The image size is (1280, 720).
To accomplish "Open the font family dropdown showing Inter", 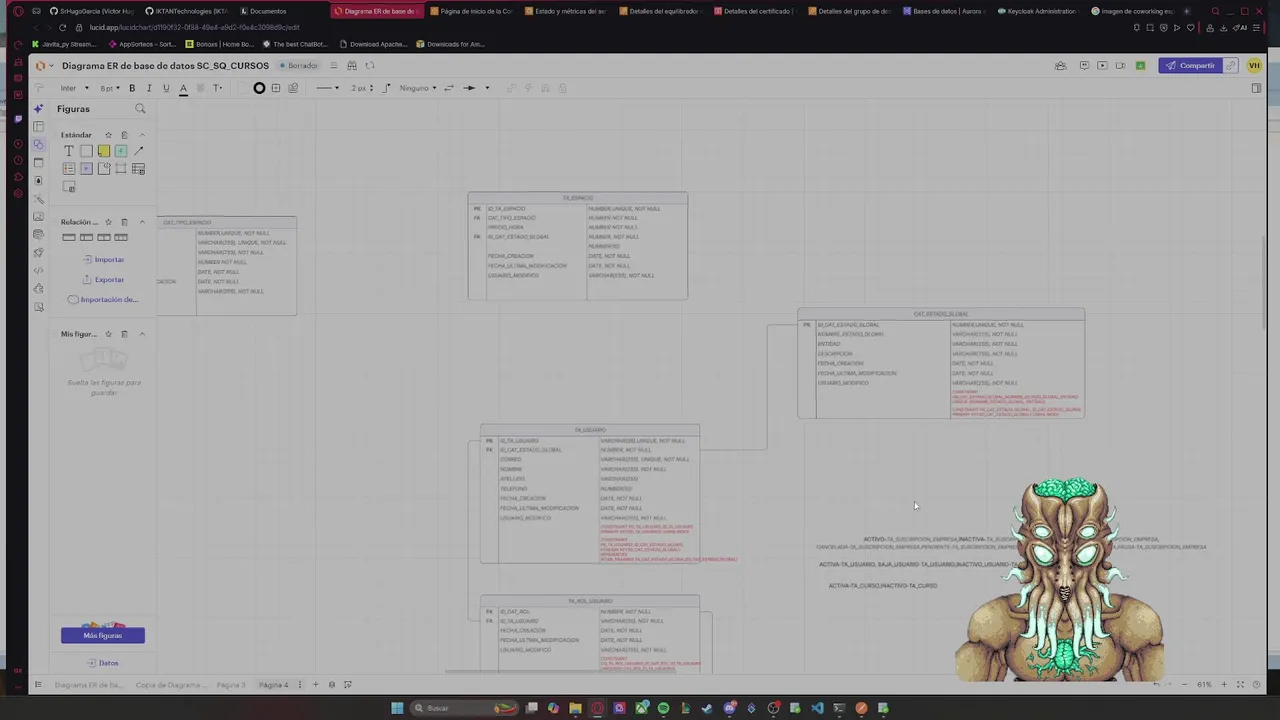I will tap(74, 88).
